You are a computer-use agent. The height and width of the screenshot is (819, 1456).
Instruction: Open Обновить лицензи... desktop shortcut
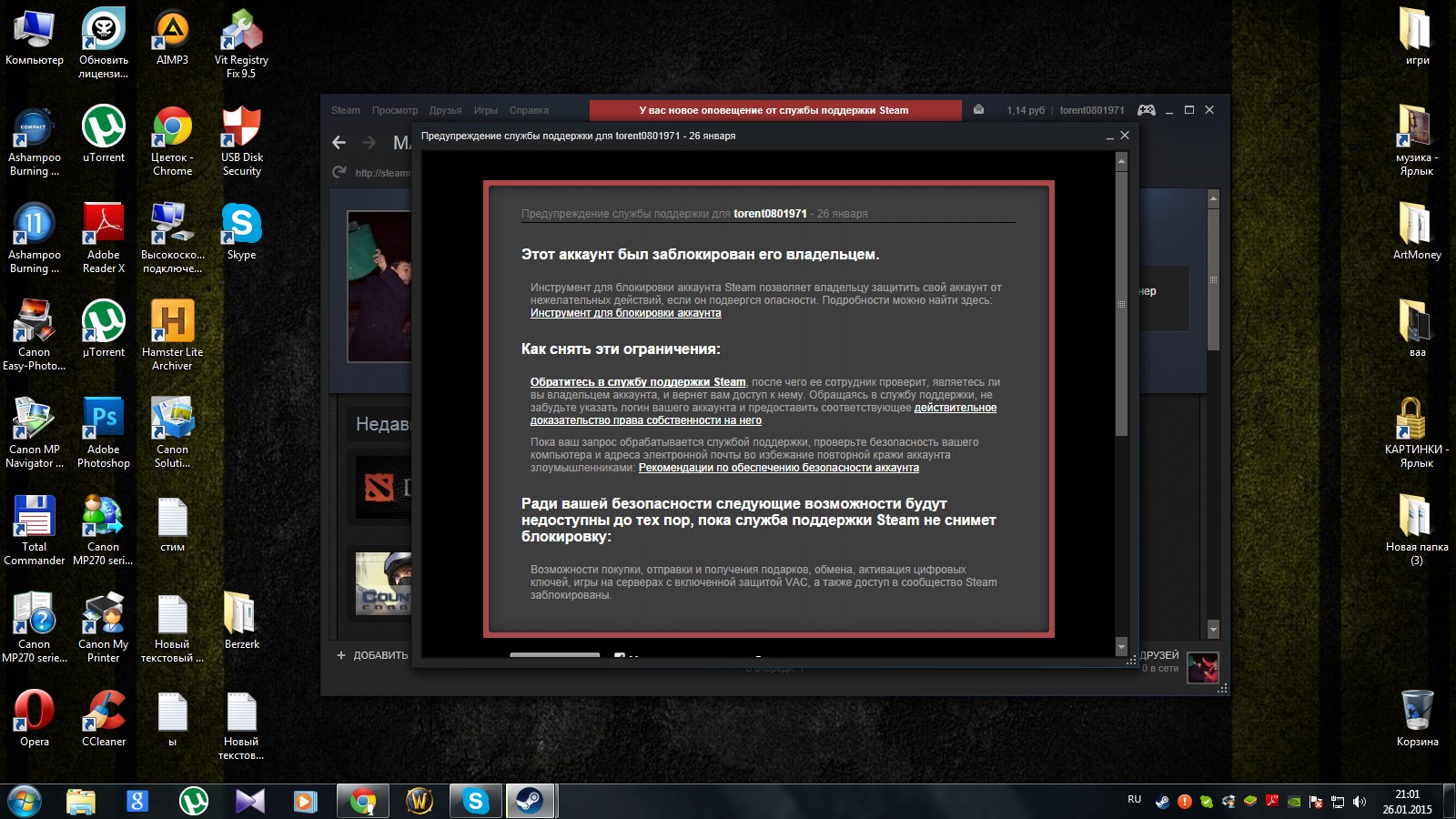click(104, 44)
